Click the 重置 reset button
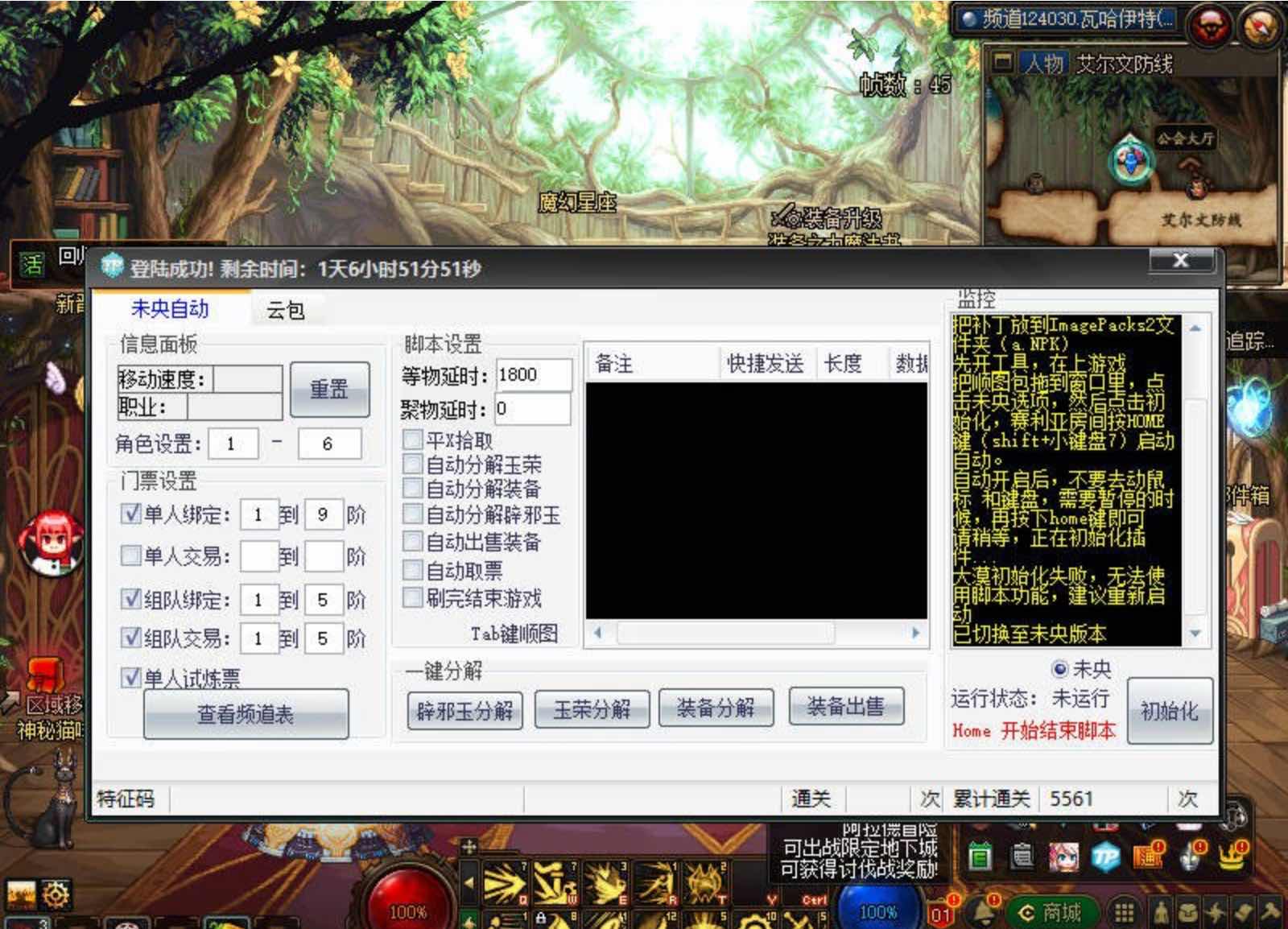Viewport: 1288px width, 929px height. 329,389
